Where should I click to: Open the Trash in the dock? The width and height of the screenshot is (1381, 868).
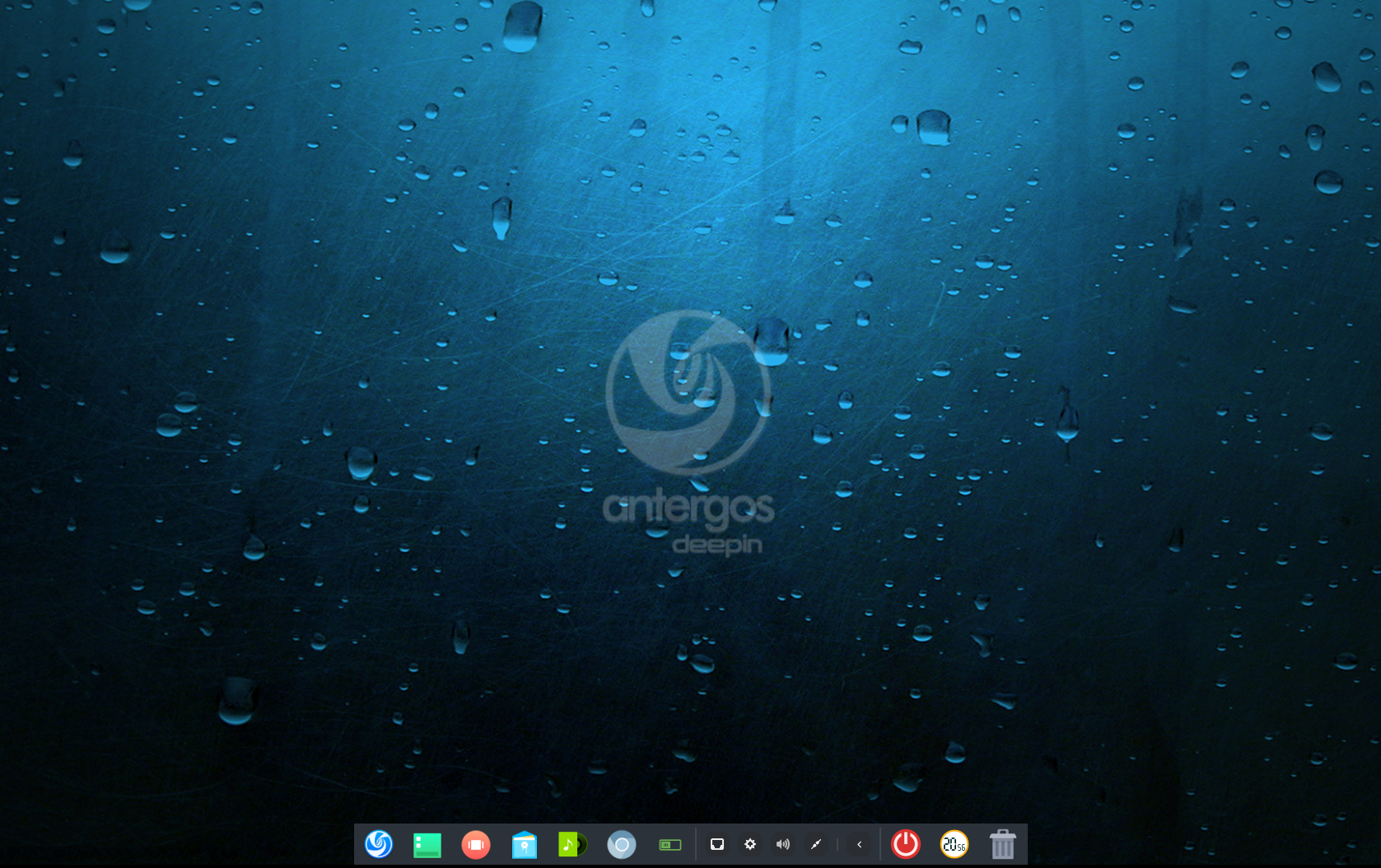pos(1002,845)
